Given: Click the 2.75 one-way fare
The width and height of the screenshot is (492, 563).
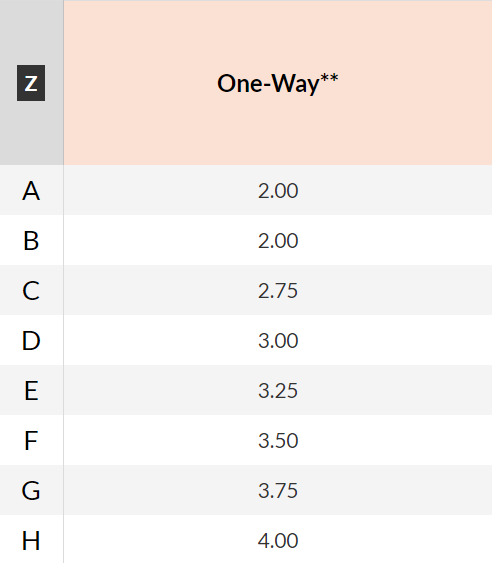Looking at the screenshot, I should 278,290.
